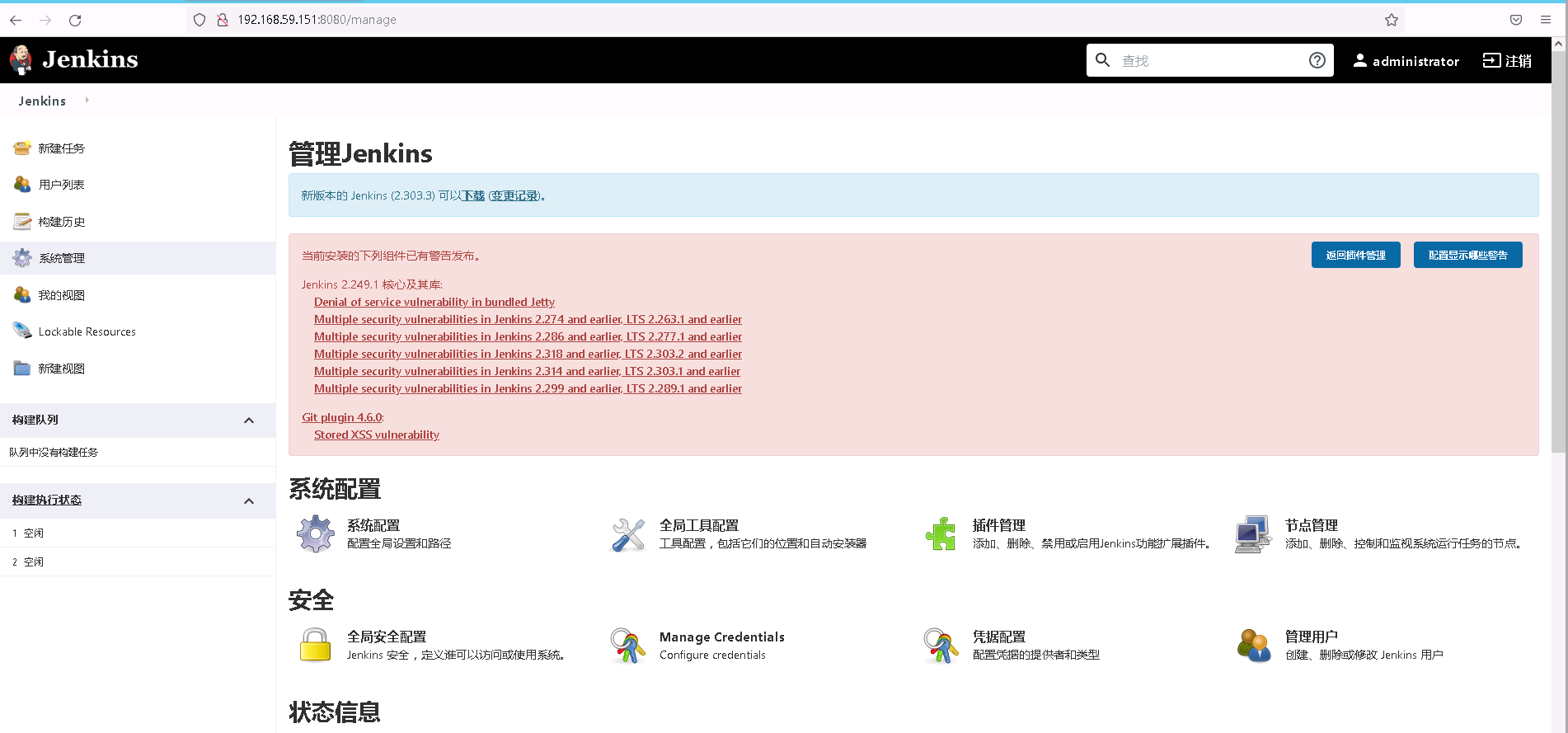The image size is (1568, 733).
Task: Click the 构建执行状态 header link
Action: [x=47, y=500]
